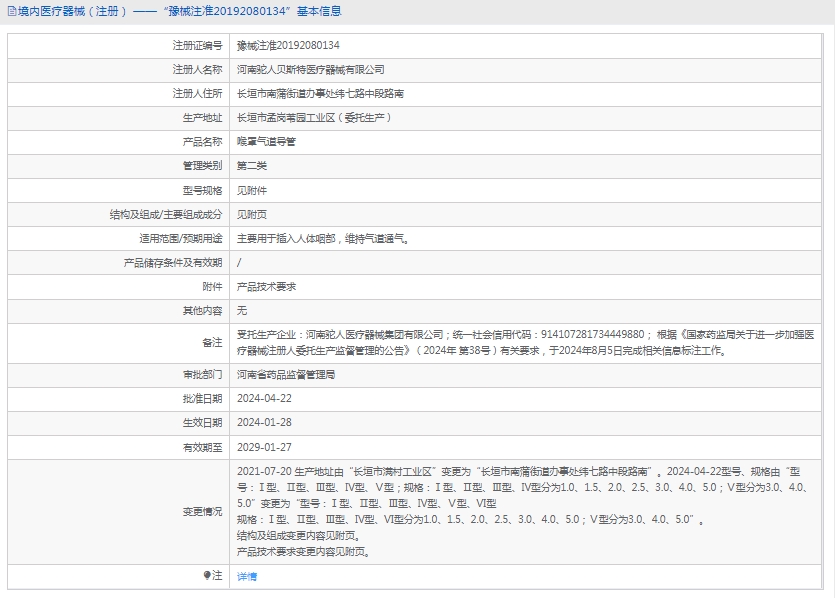The image size is (837, 598).
Task: Click expiry date 2029-01-27
Action: tap(264, 447)
